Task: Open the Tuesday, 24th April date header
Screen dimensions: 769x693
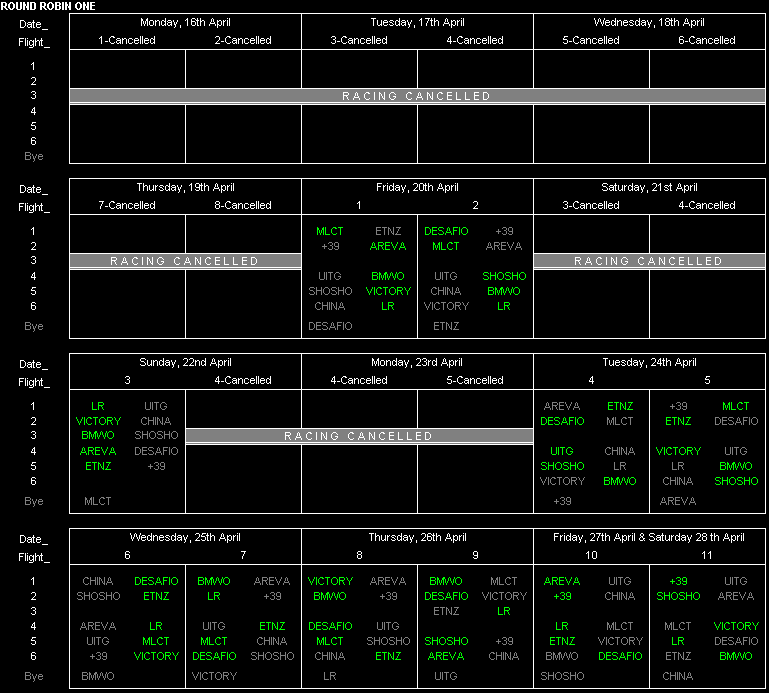Action: 649,362
